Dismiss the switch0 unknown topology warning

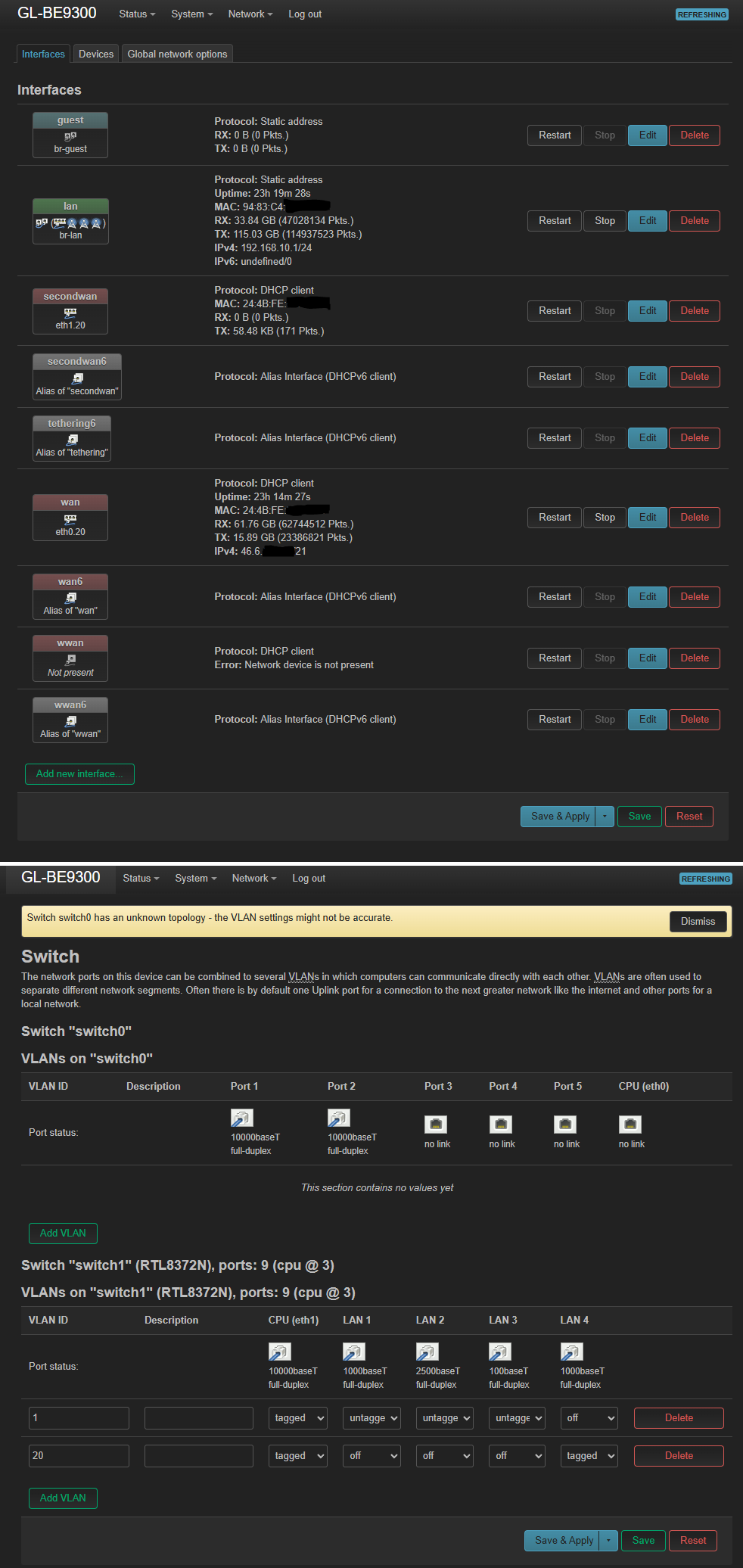(x=698, y=922)
